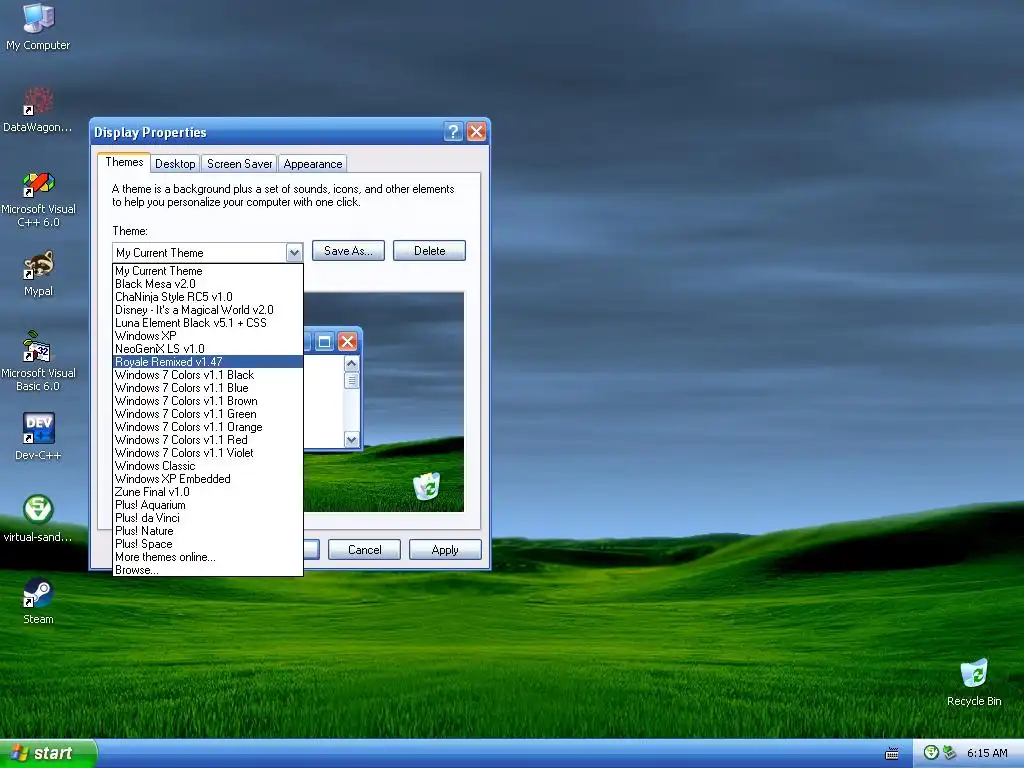
Task: Select More themes online... entry
Action: (208, 557)
